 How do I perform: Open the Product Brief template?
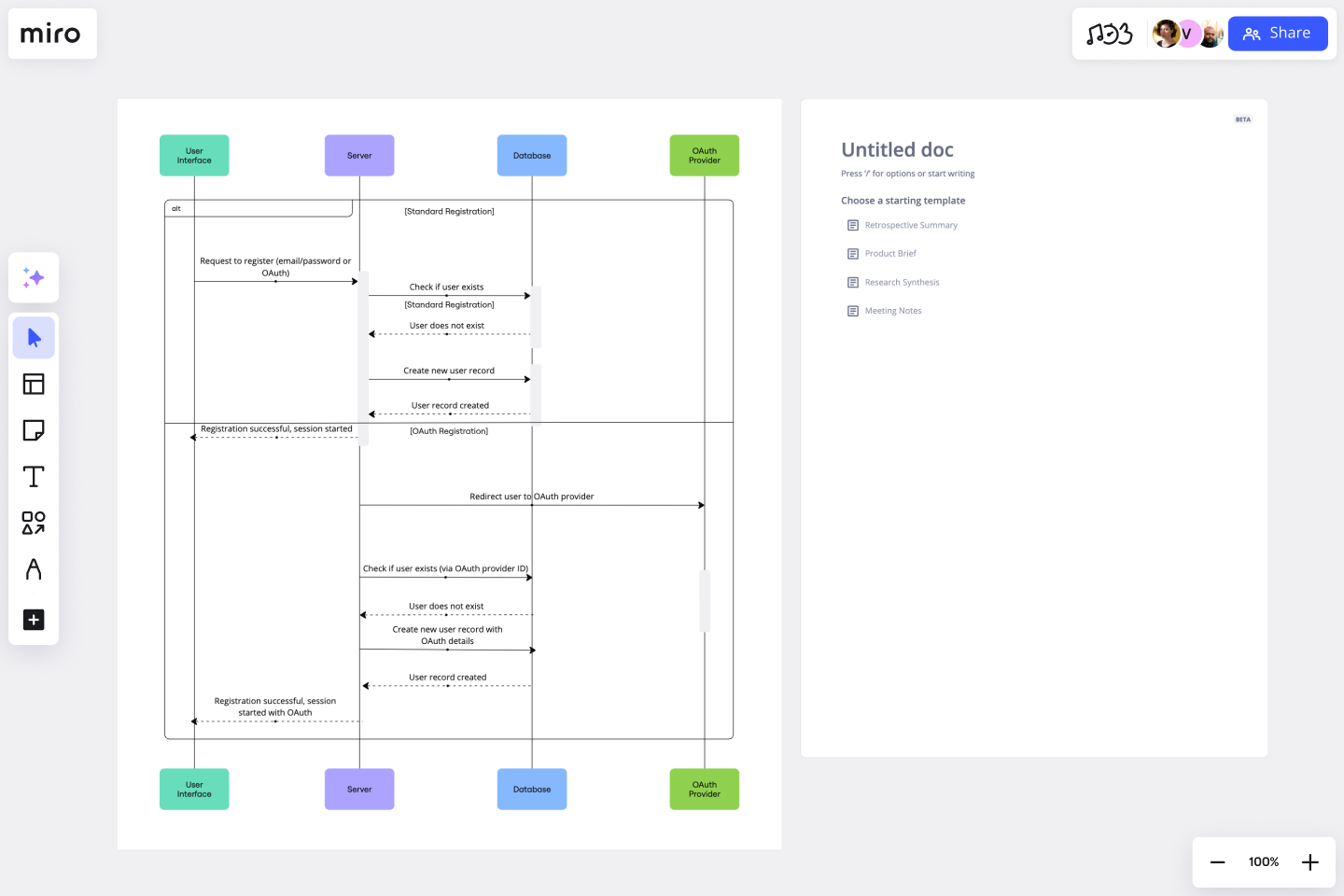click(x=891, y=253)
